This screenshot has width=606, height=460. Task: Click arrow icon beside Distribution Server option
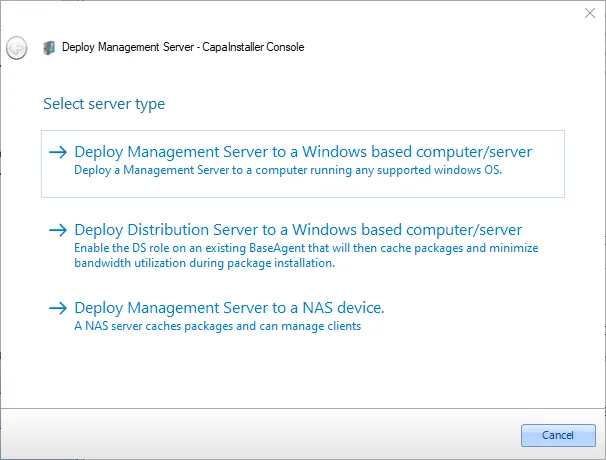pos(58,230)
